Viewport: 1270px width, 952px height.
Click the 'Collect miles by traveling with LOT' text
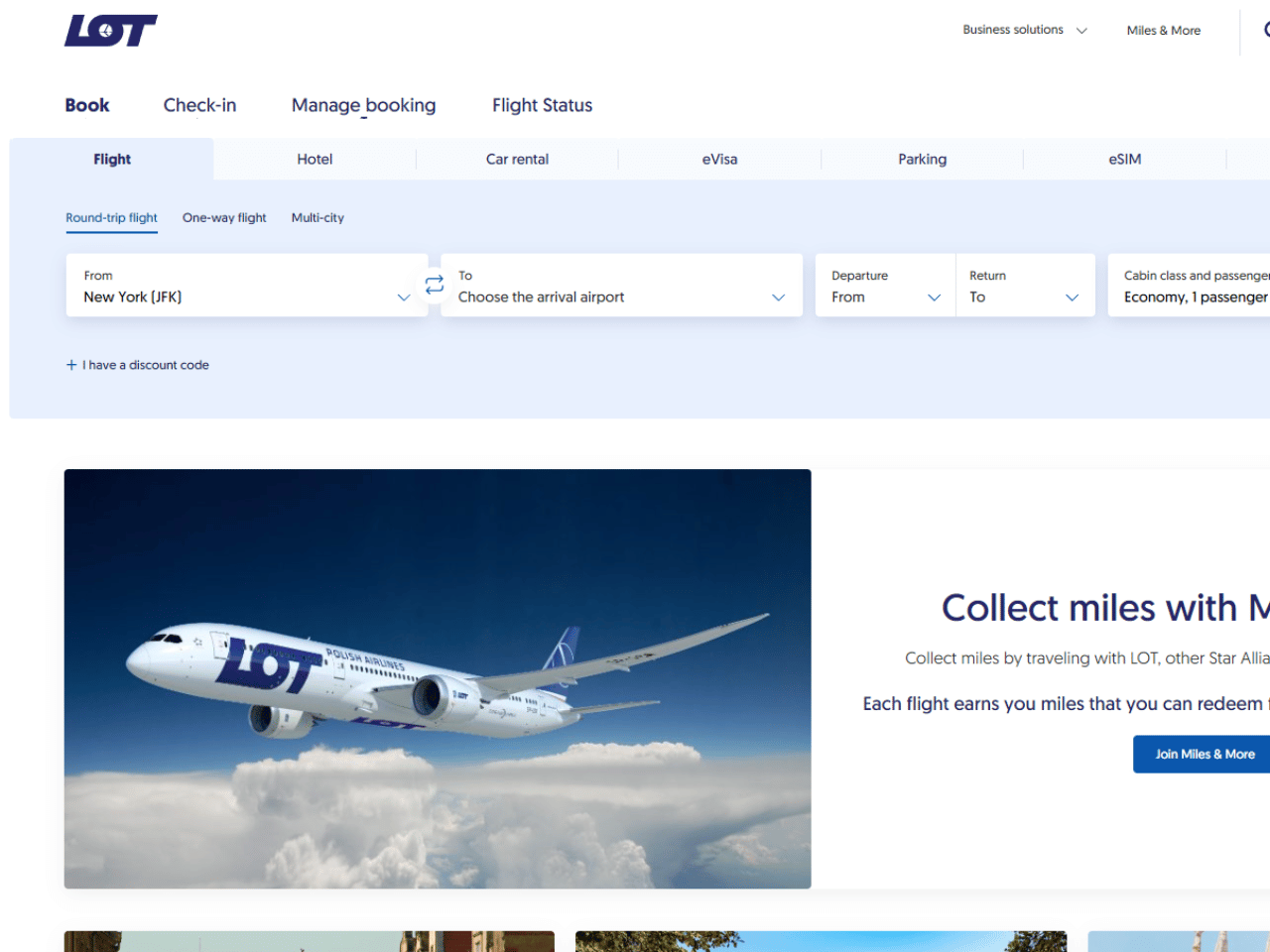(1087, 658)
